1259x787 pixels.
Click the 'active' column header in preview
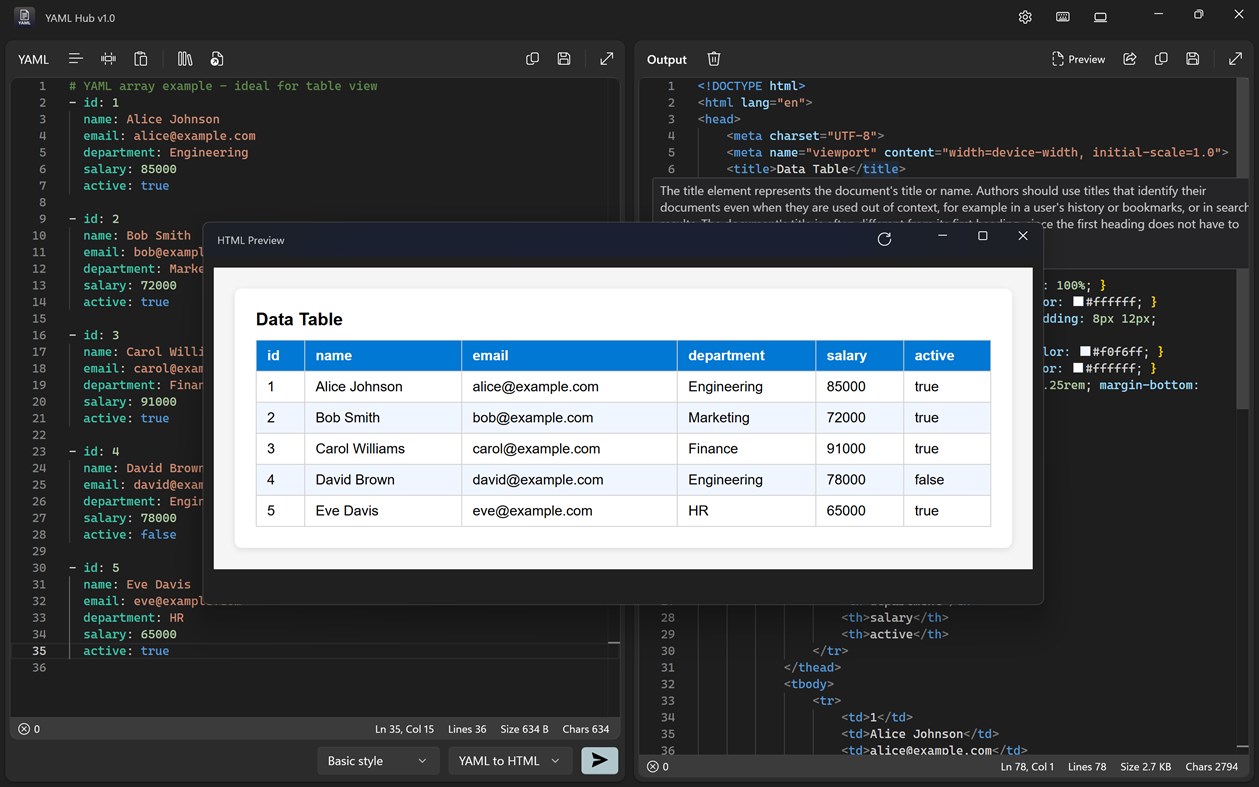click(x=946, y=356)
